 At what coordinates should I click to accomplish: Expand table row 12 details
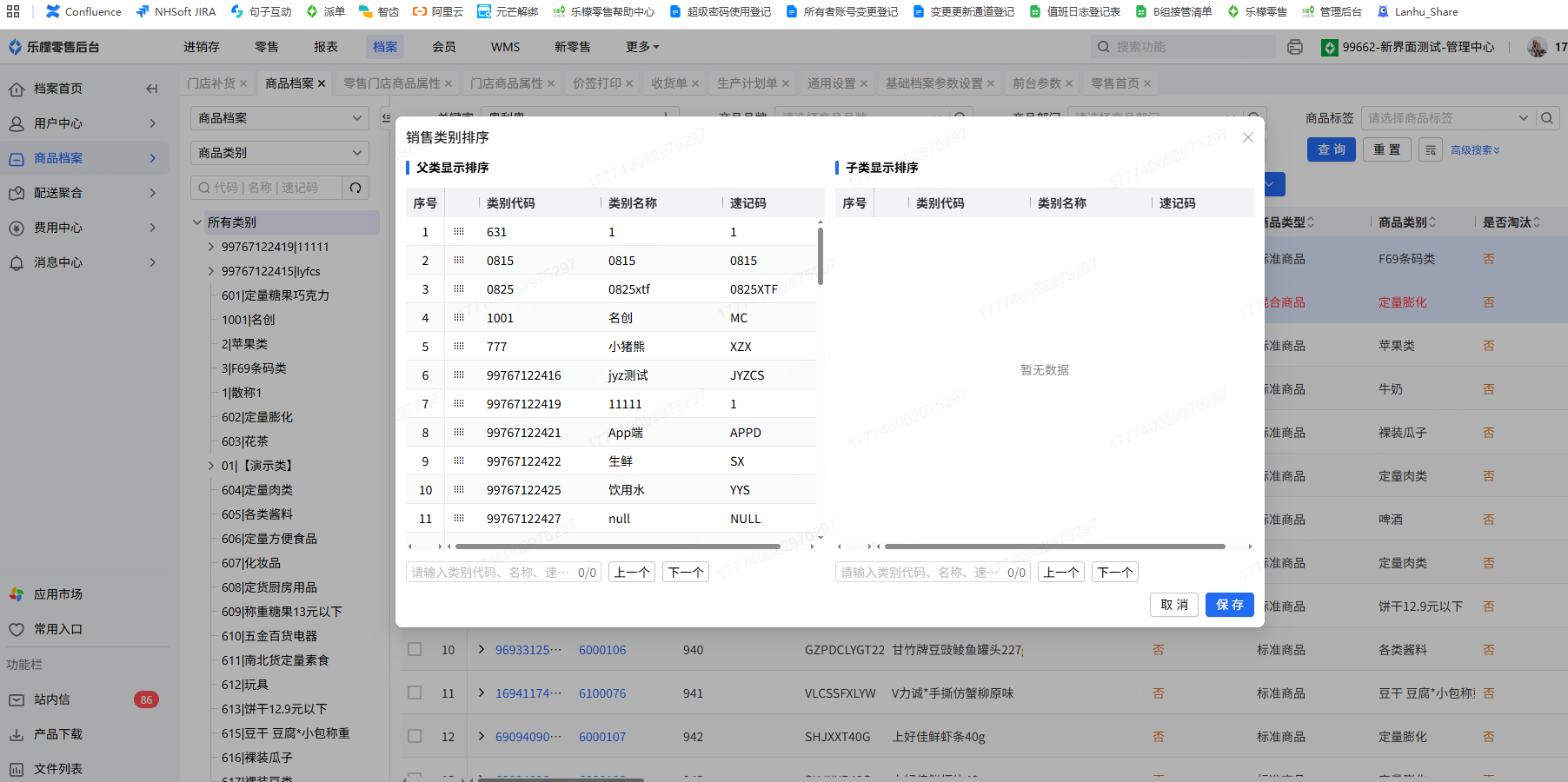click(482, 736)
